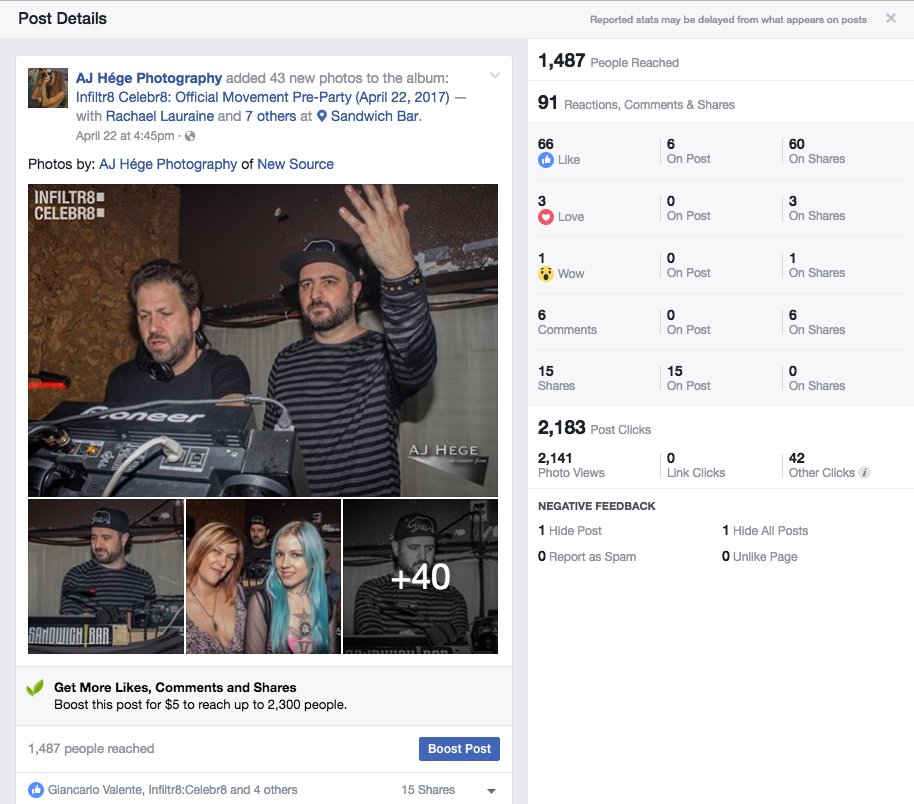Click the 91 Reactions, Comments & Shares stat
This screenshot has width=914, height=804.
(x=636, y=103)
